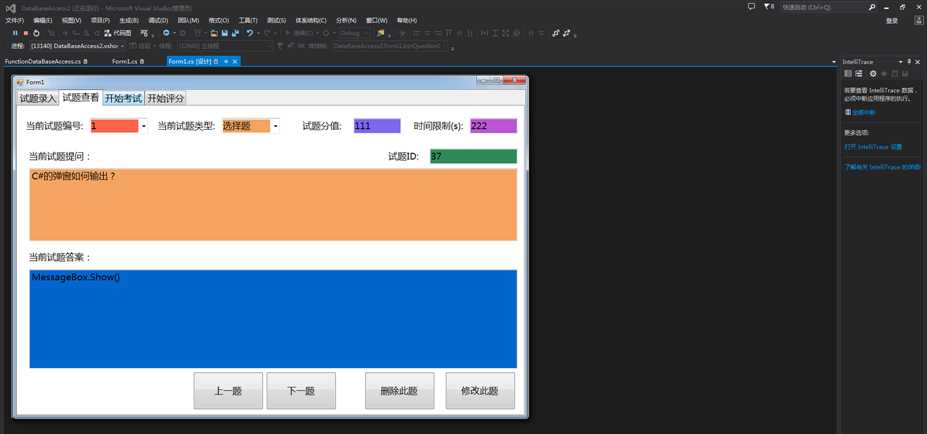Screen dimensions: 927x434
Task: Open the 工具(T) menu
Action: coord(248,21)
